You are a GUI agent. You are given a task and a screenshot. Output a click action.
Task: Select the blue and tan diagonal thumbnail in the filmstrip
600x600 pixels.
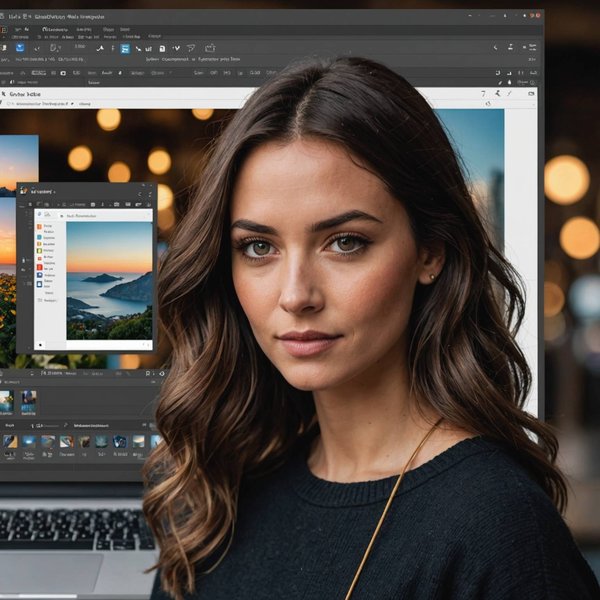pos(10,441)
